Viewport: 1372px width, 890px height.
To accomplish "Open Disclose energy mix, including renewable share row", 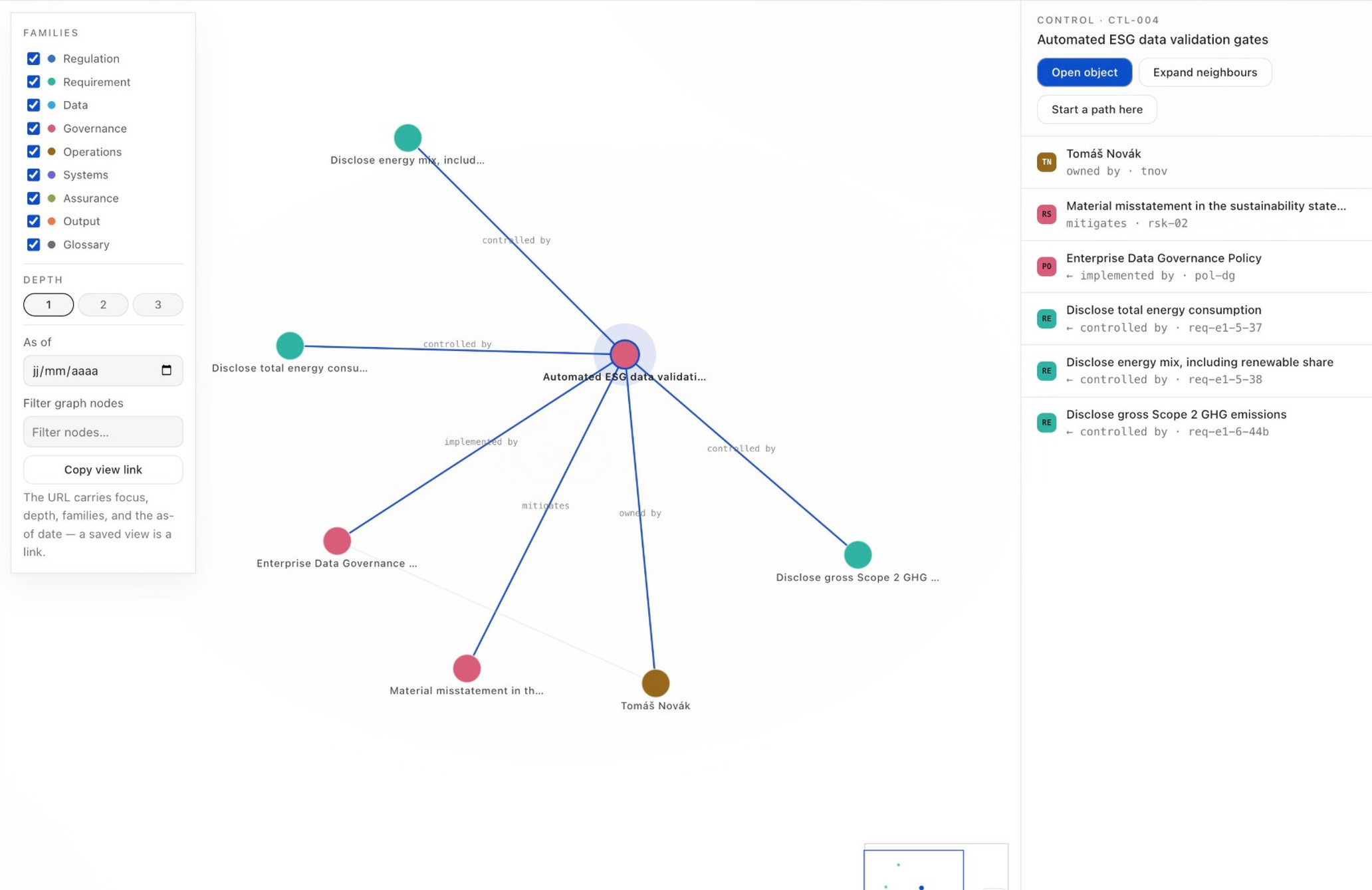I will coord(1196,371).
